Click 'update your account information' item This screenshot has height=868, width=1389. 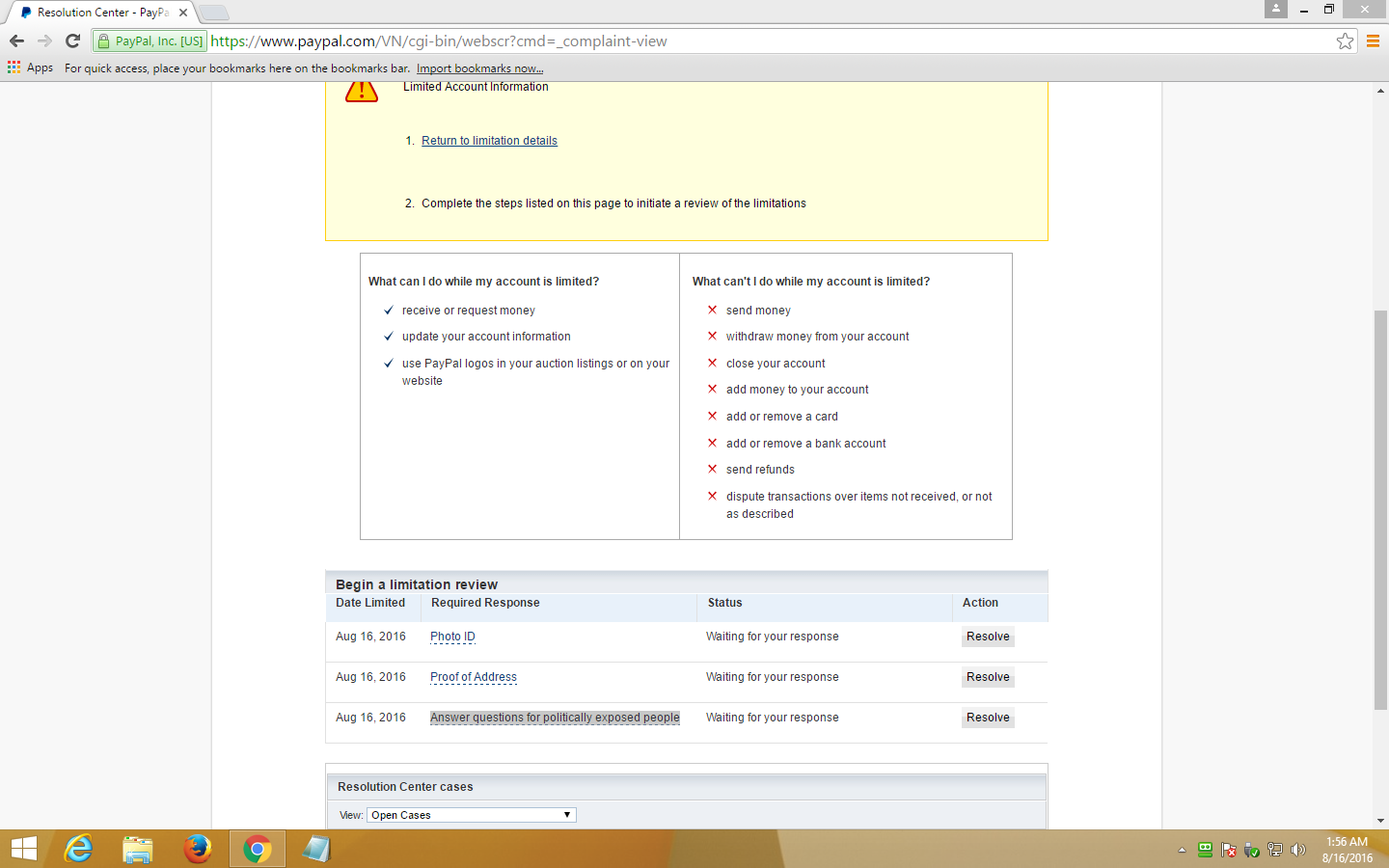pos(486,337)
